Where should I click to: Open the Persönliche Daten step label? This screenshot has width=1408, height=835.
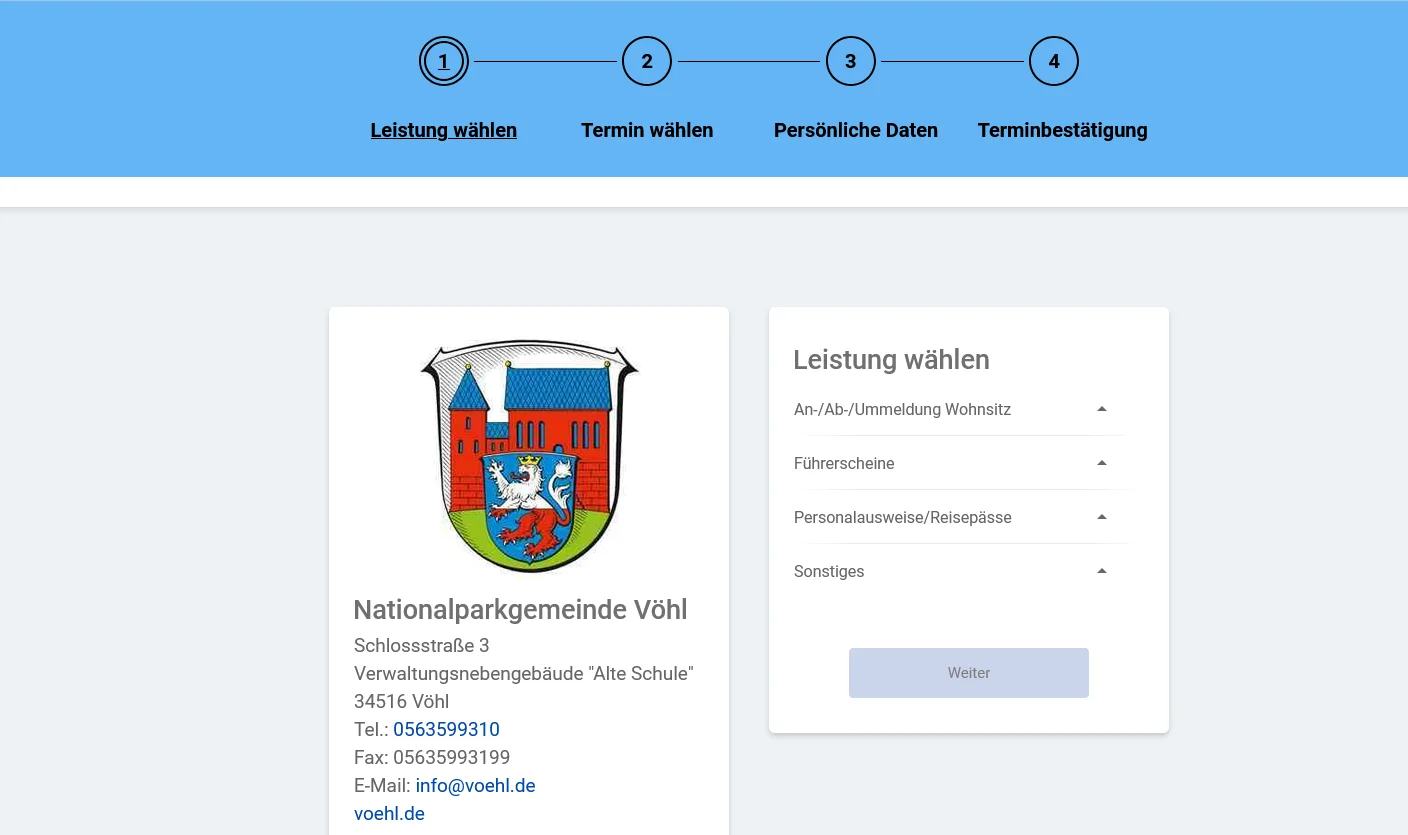coord(856,130)
